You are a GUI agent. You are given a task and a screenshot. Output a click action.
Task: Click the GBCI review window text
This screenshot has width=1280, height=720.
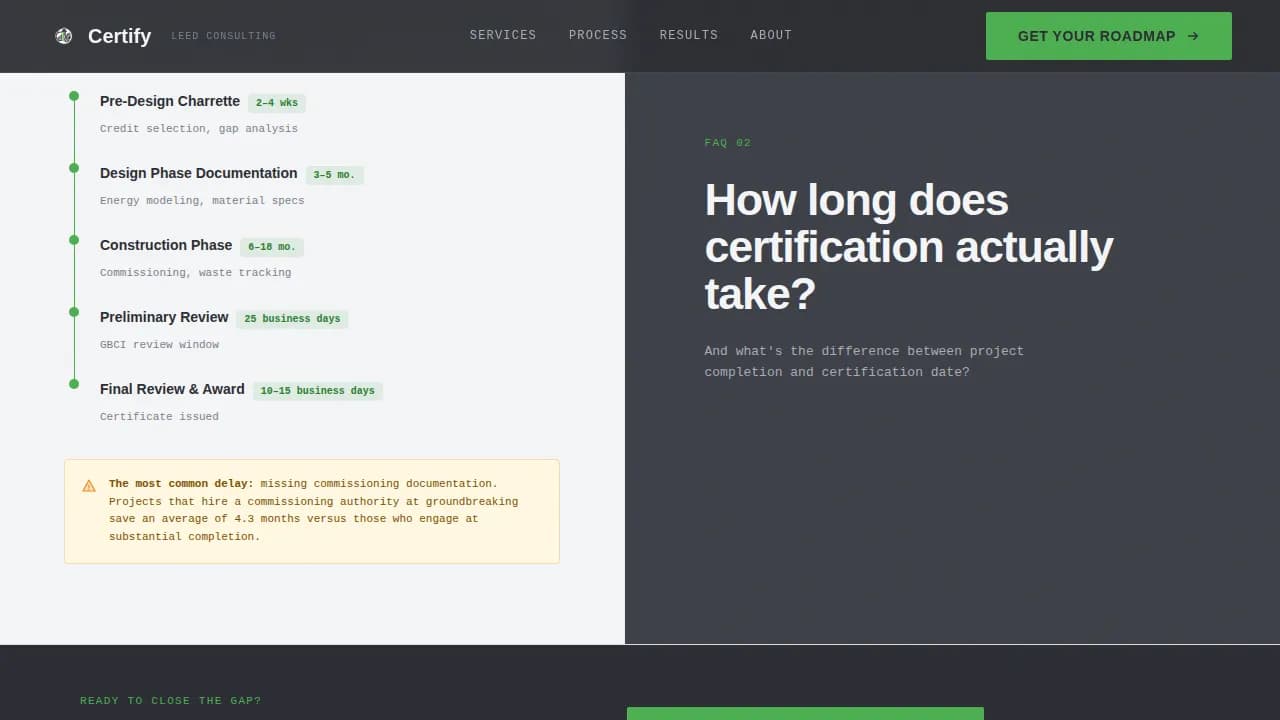pyautogui.click(x=160, y=344)
